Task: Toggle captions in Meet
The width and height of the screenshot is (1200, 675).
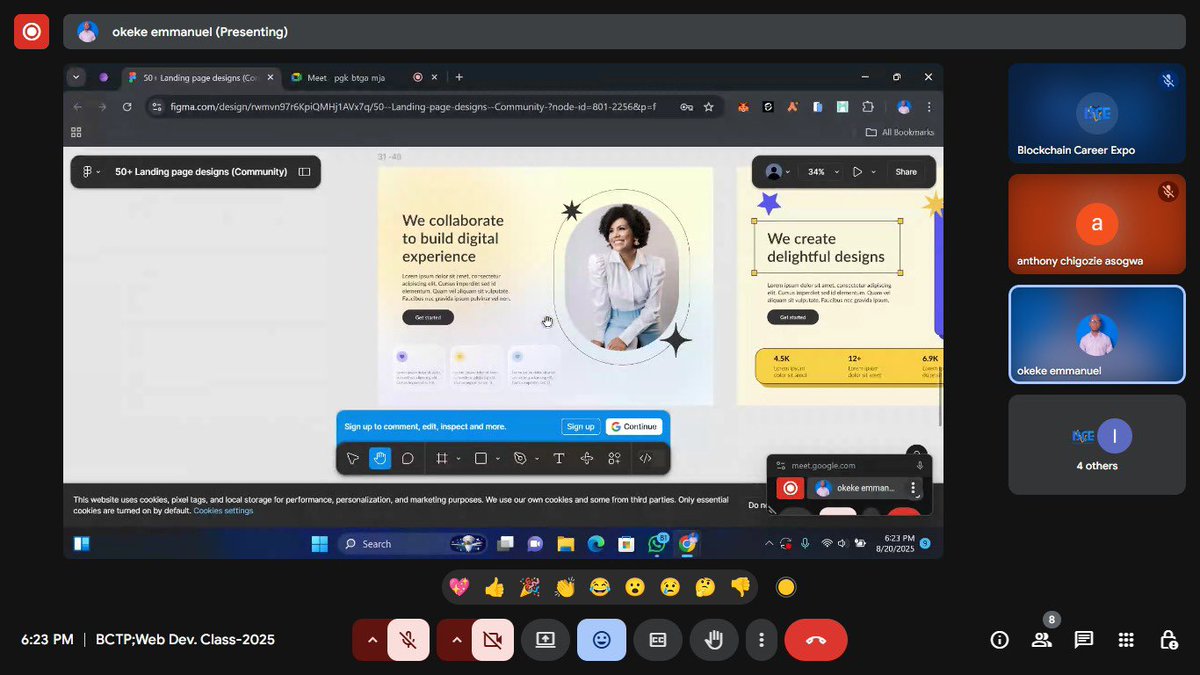Action: pos(658,640)
